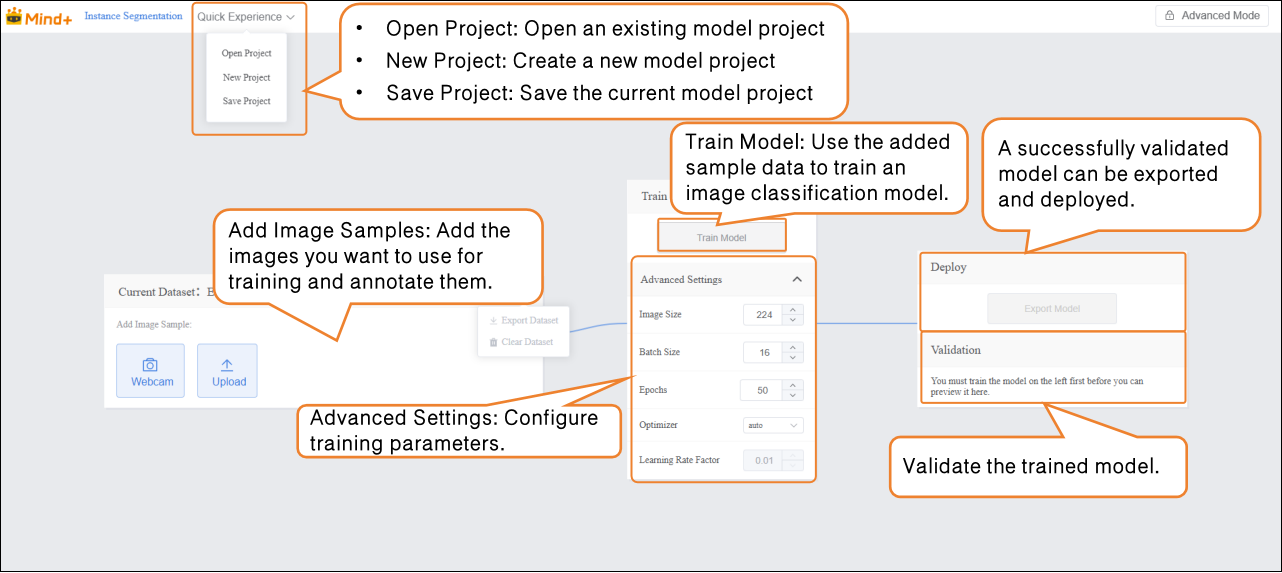Click the Epochs number field
Screen dimensions: 1282x573
[762, 390]
